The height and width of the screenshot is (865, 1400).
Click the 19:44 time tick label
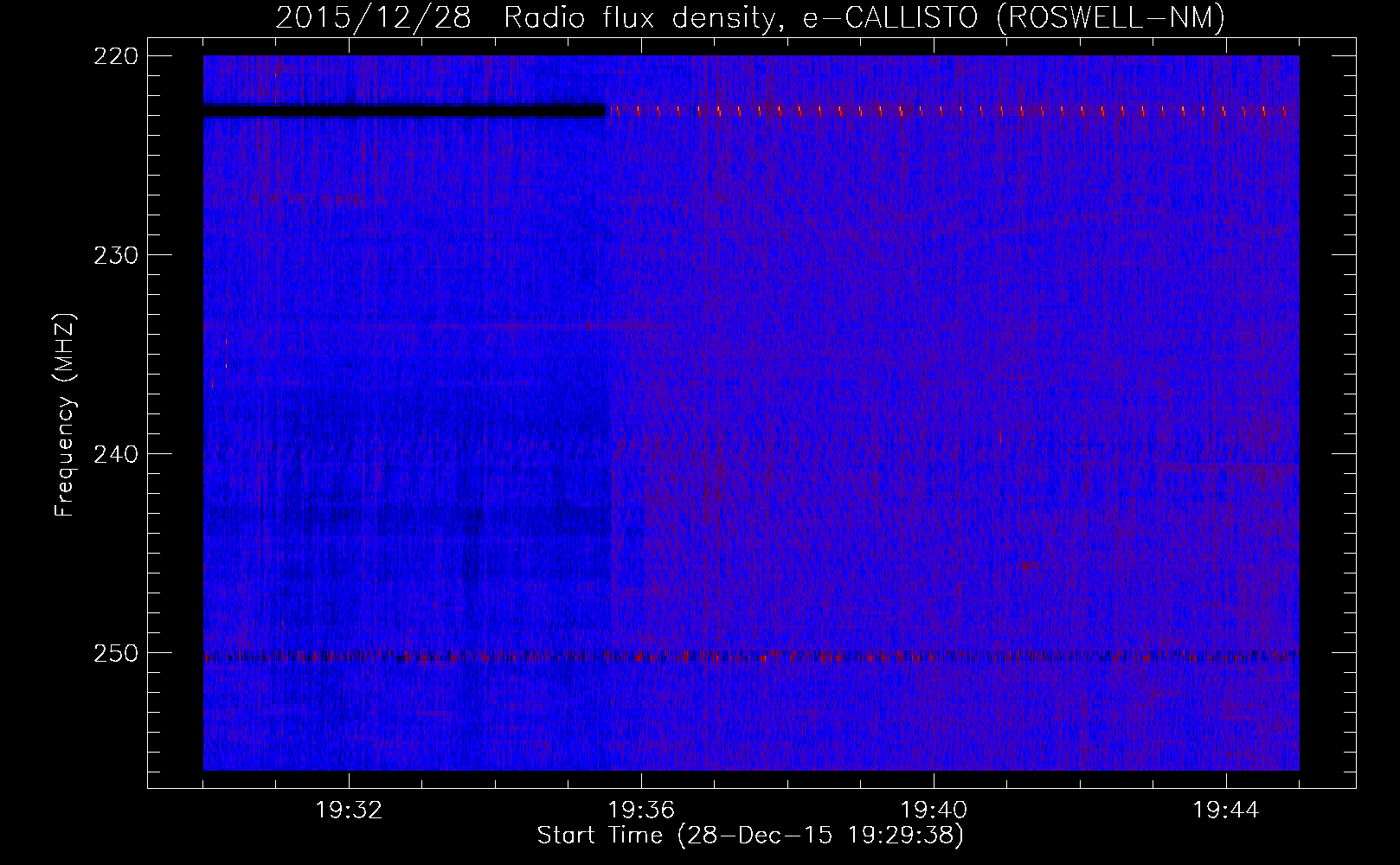click(1226, 811)
